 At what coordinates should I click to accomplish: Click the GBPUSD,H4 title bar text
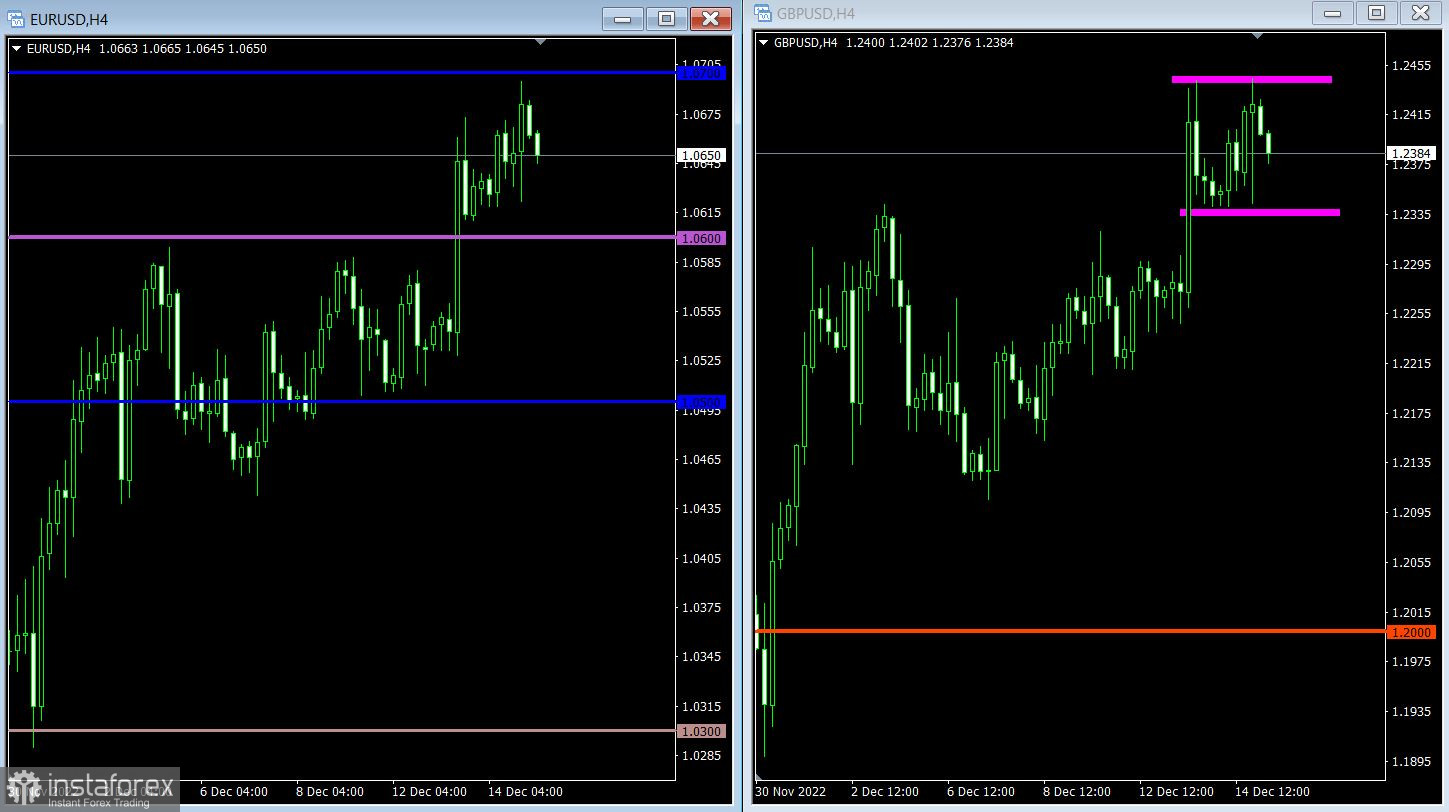(816, 14)
